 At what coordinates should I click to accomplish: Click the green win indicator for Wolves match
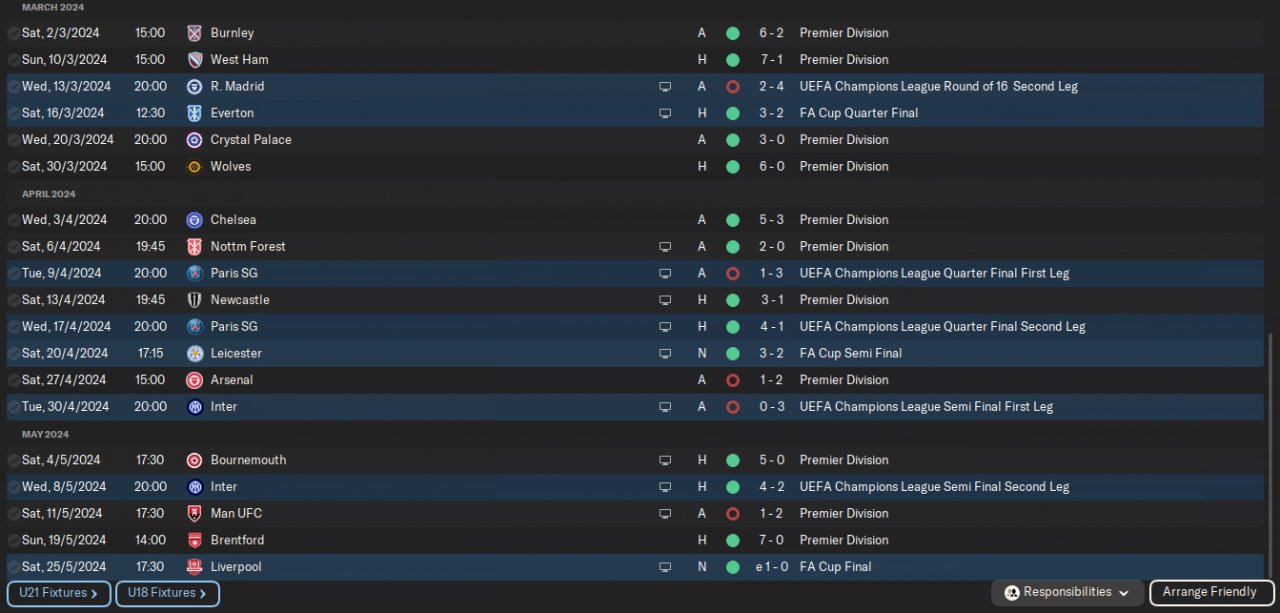tap(733, 167)
